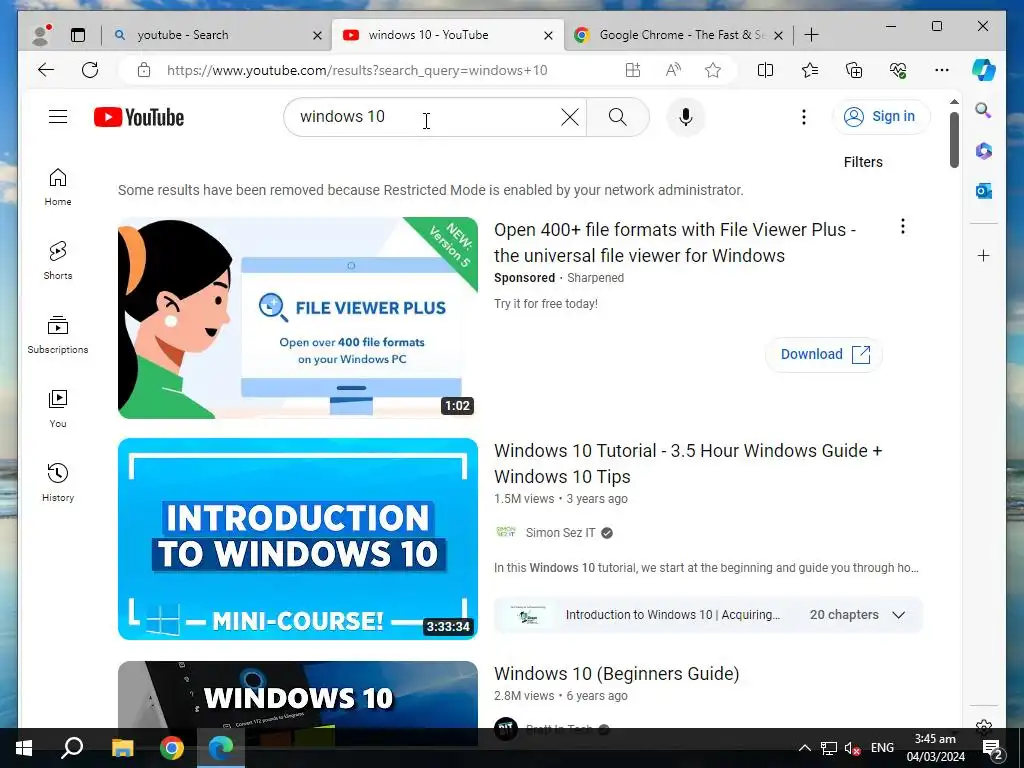The width and height of the screenshot is (1024, 768).
Task: Open Outlook from the Edge sidebar
Action: [x=984, y=191]
